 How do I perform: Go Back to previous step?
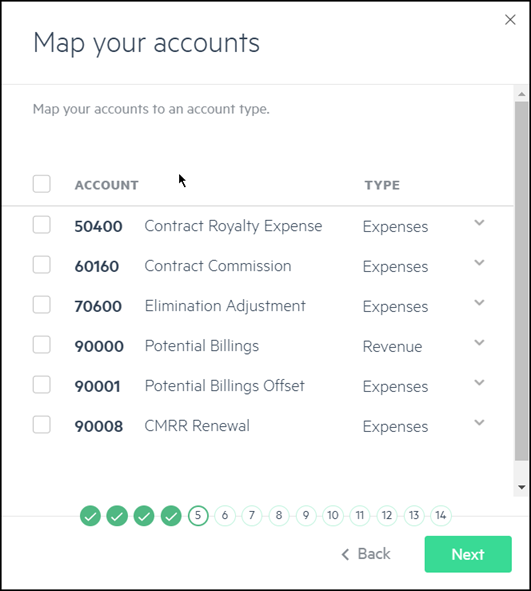tap(366, 554)
